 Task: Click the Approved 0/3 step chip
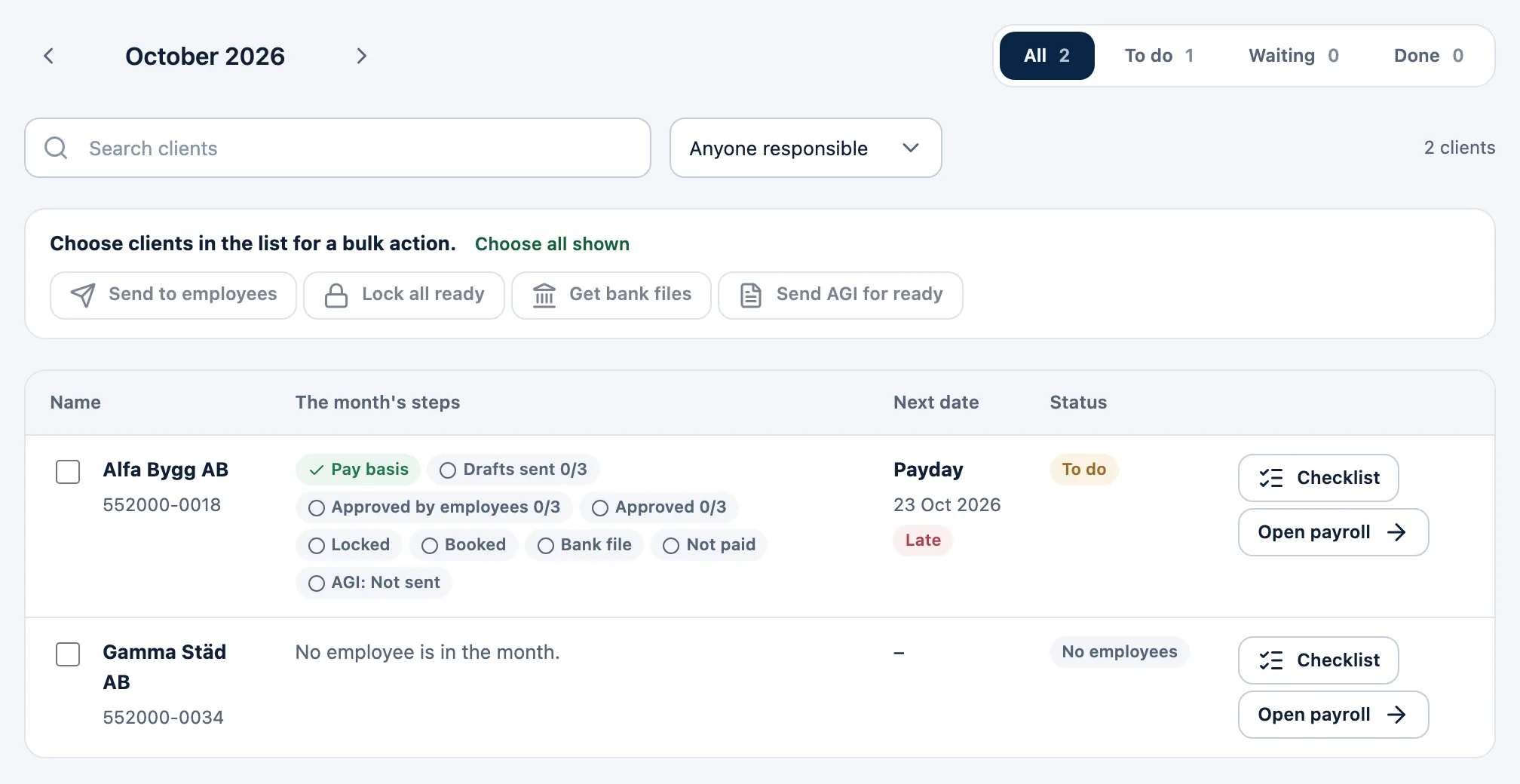[x=659, y=507]
